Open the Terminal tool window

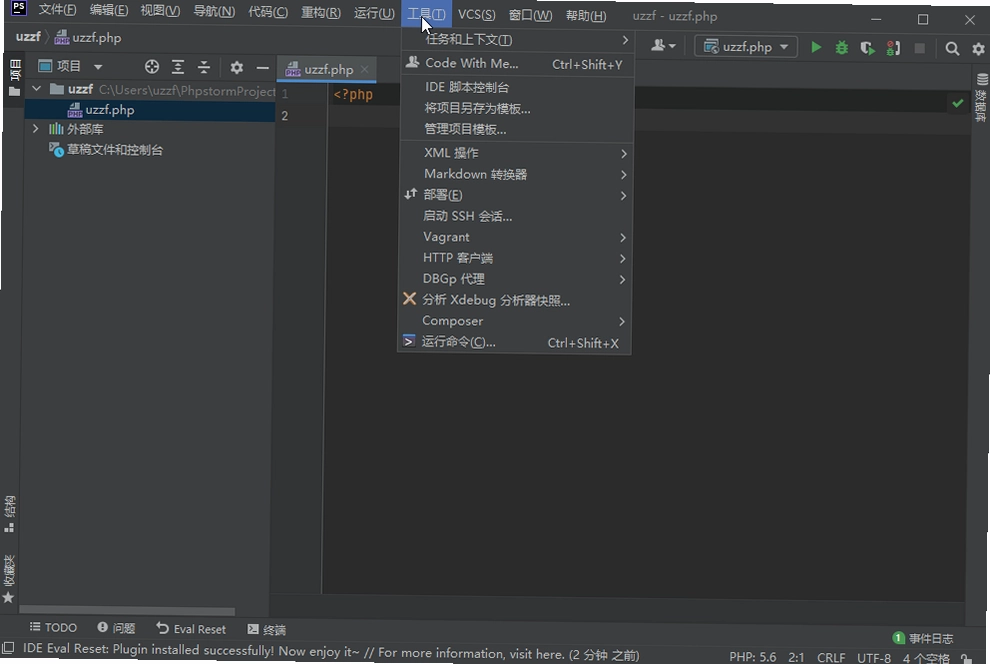pos(266,629)
